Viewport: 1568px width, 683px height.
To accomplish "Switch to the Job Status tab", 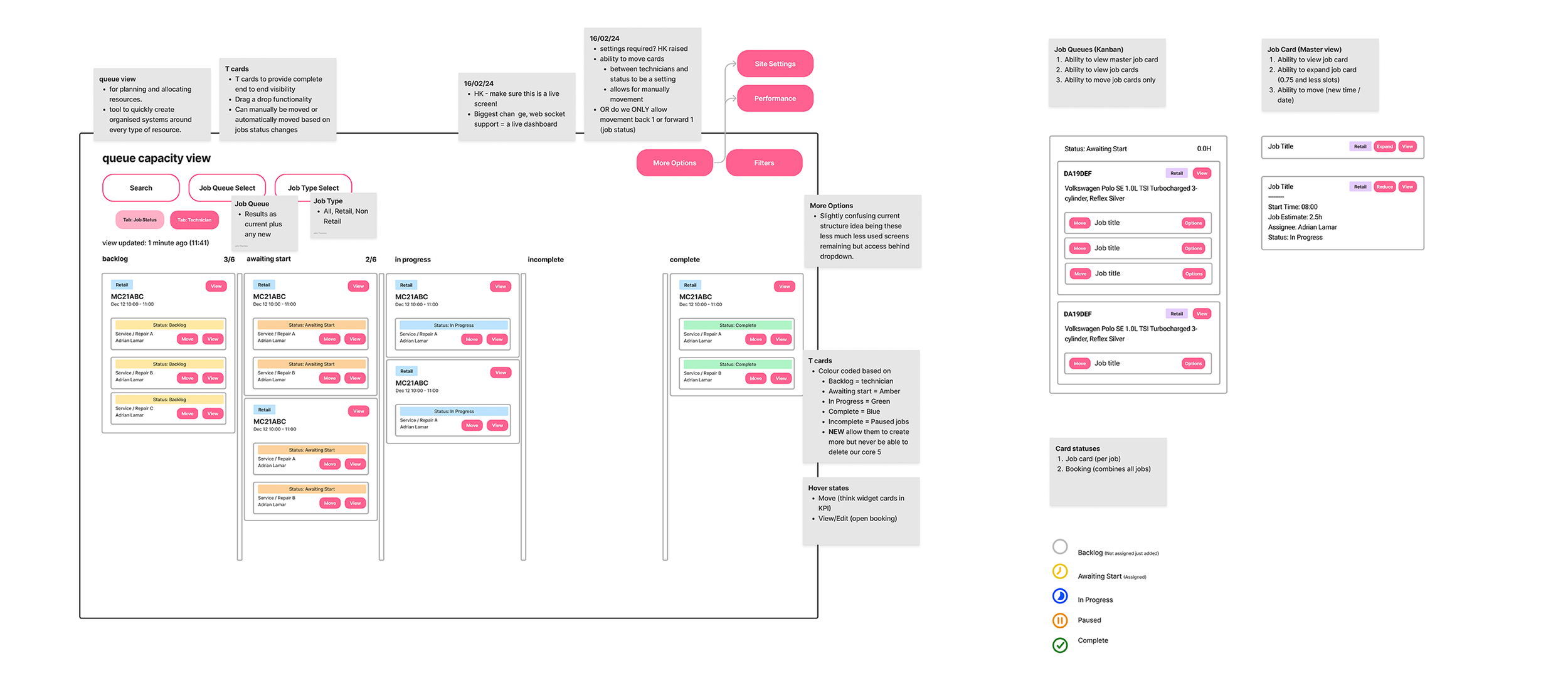I will pyautogui.click(x=139, y=220).
